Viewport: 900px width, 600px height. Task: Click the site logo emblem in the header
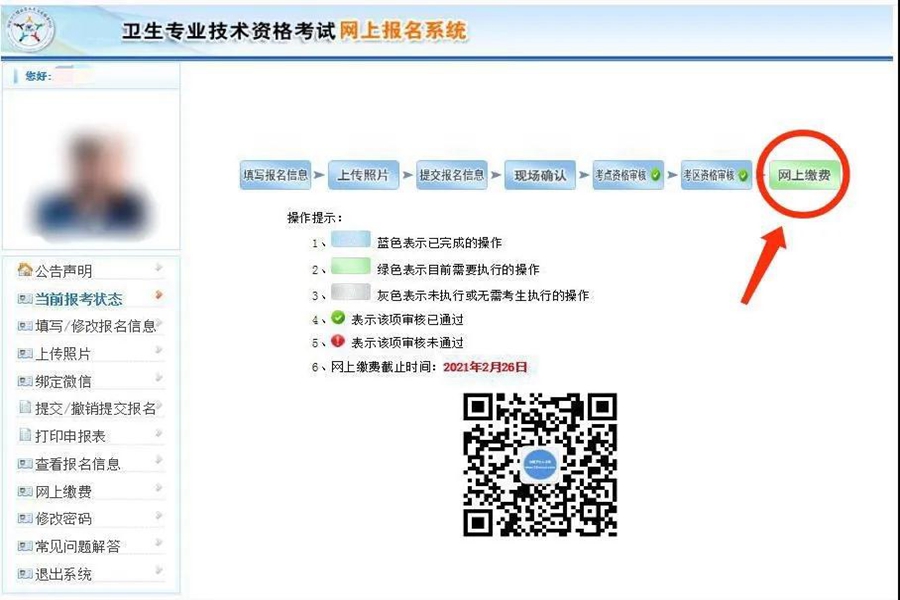[x=31, y=33]
